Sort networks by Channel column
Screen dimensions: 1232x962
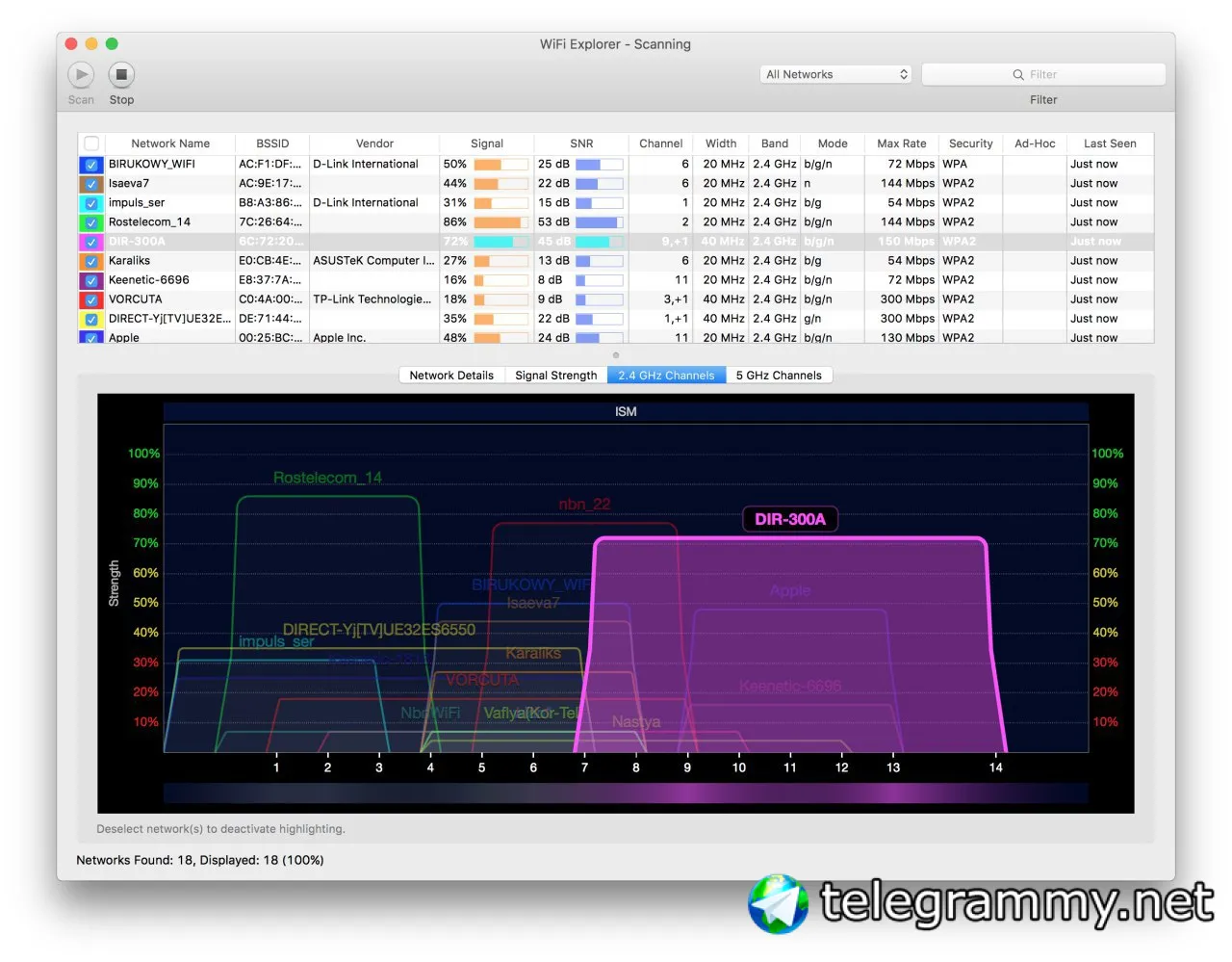[x=661, y=143]
